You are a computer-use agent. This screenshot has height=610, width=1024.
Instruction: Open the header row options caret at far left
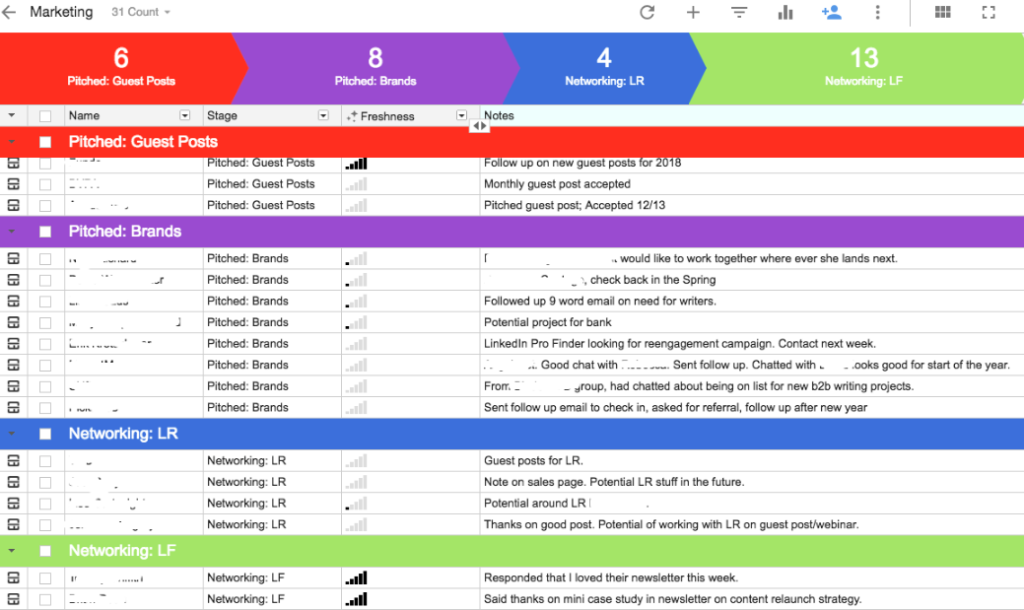pos(12,116)
